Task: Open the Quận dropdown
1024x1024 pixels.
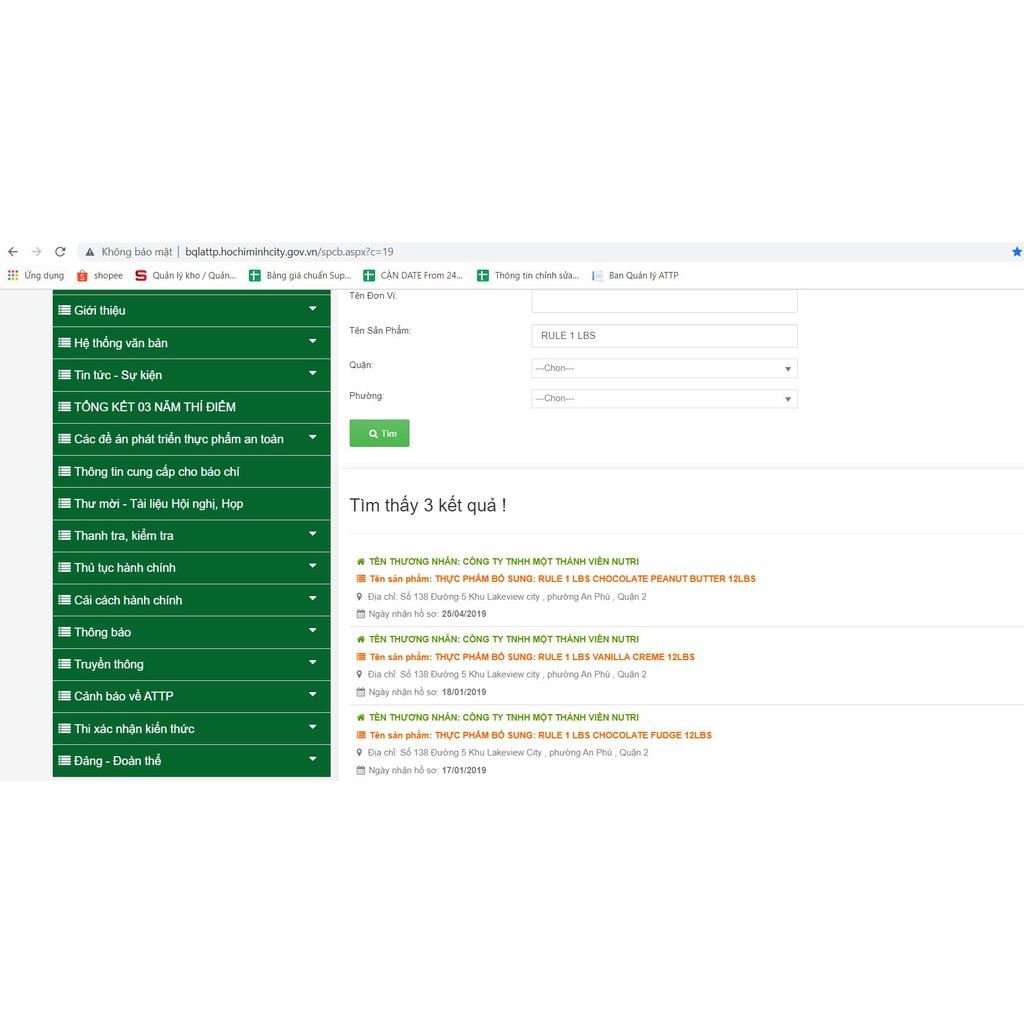Action: (664, 368)
